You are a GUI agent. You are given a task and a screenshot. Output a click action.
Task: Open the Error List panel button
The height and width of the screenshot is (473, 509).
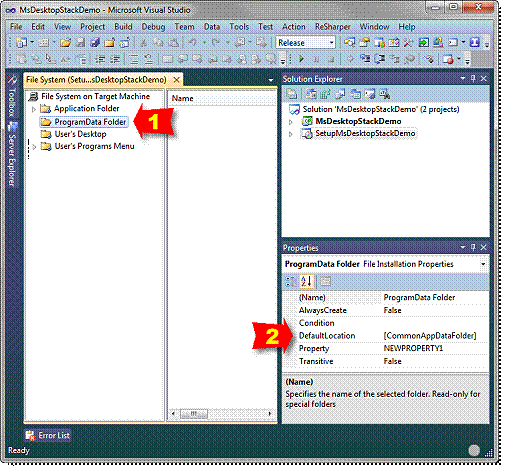(48, 435)
